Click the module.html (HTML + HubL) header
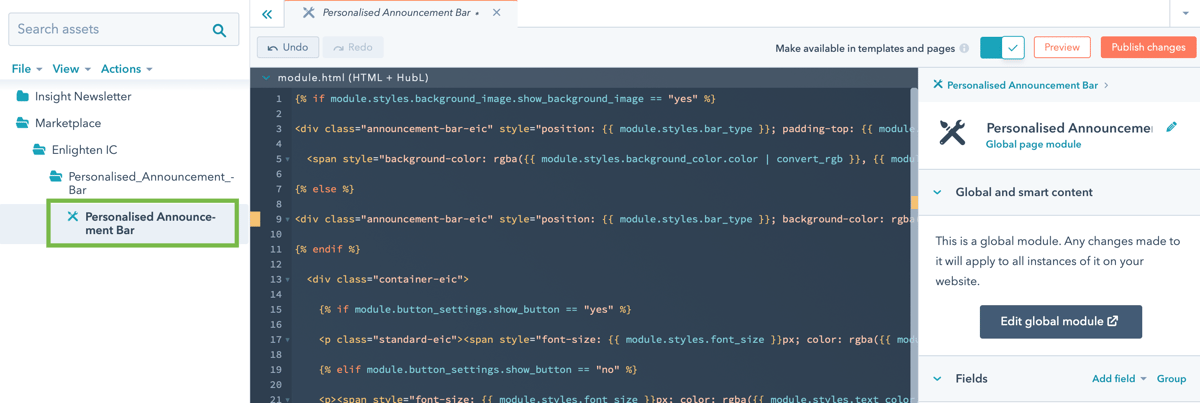1200x403 pixels. coord(353,78)
